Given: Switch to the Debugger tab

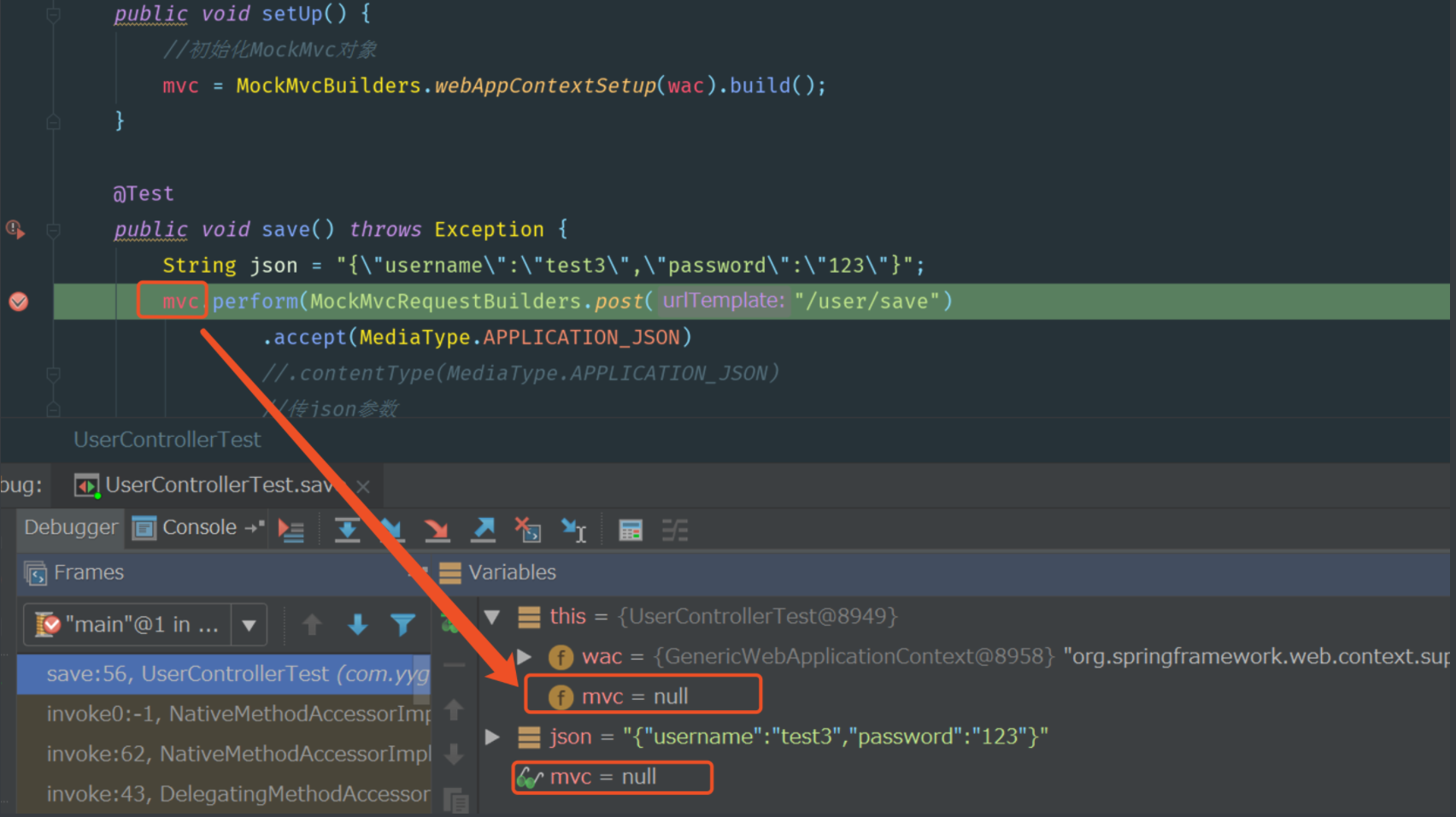Looking at the screenshot, I should (70, 527).
